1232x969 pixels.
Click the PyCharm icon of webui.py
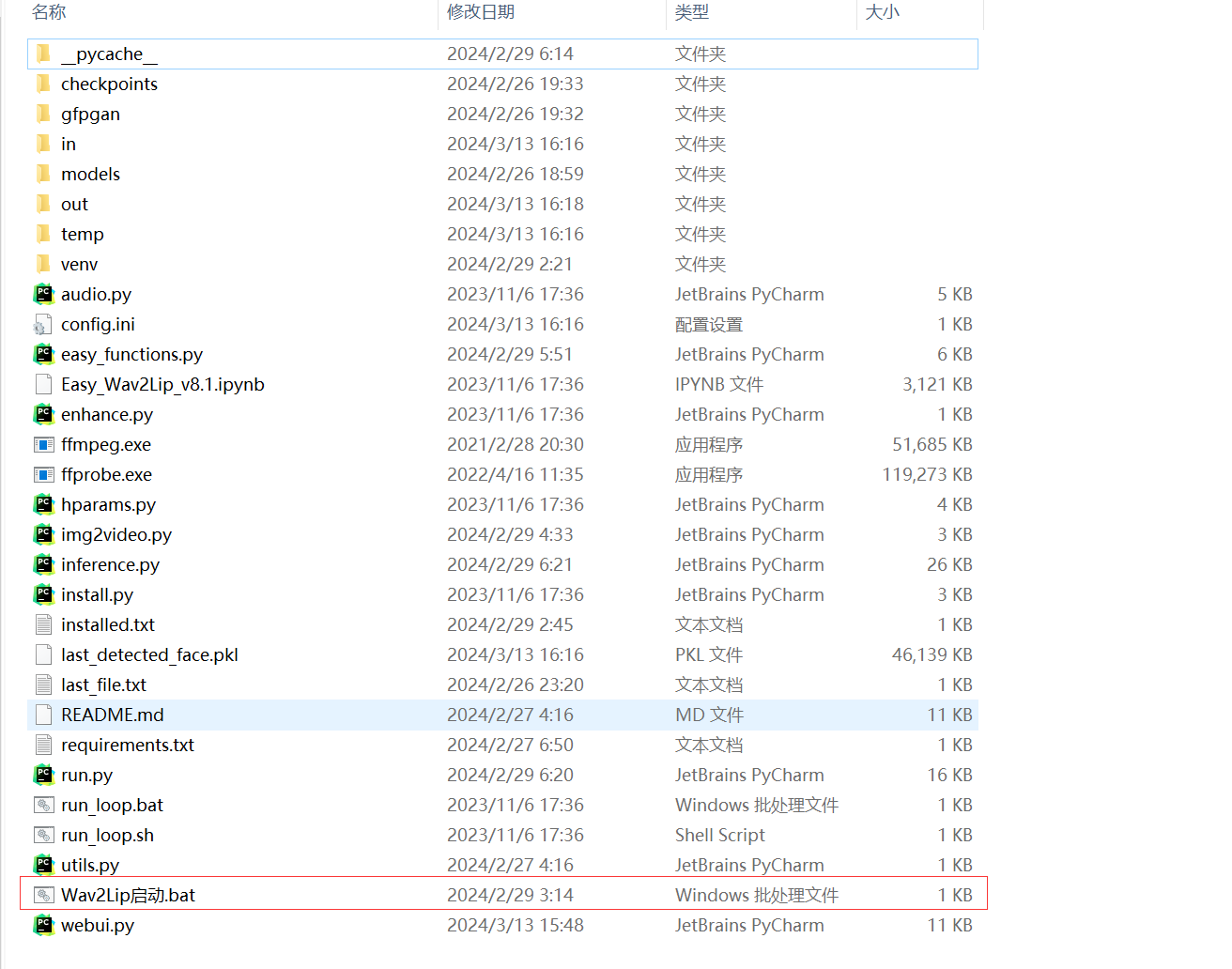pyautogui.click(x=43, y=925)
